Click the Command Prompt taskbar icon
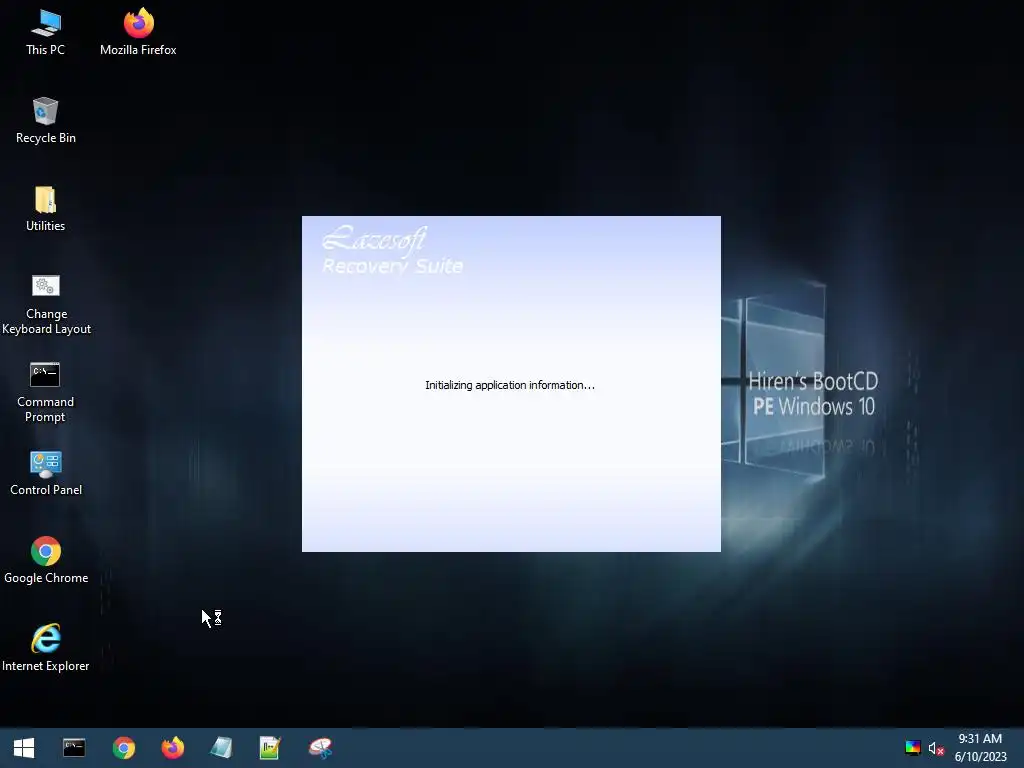Screen dimensions: 1024x768 74,748
